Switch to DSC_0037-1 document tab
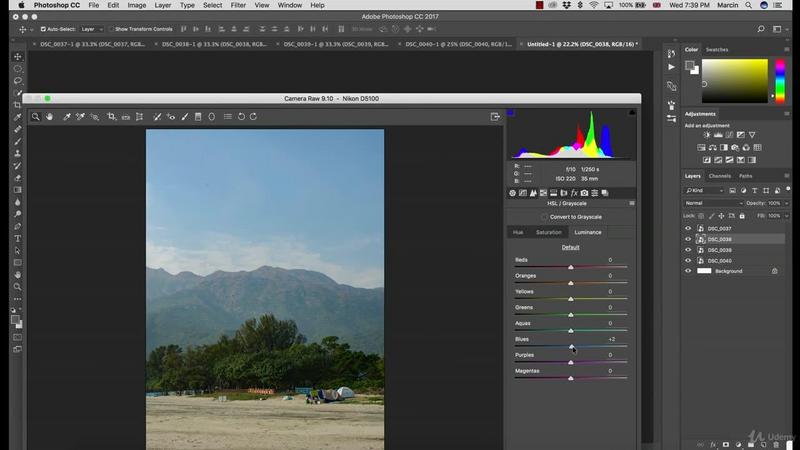 click(x=91, y=44)
